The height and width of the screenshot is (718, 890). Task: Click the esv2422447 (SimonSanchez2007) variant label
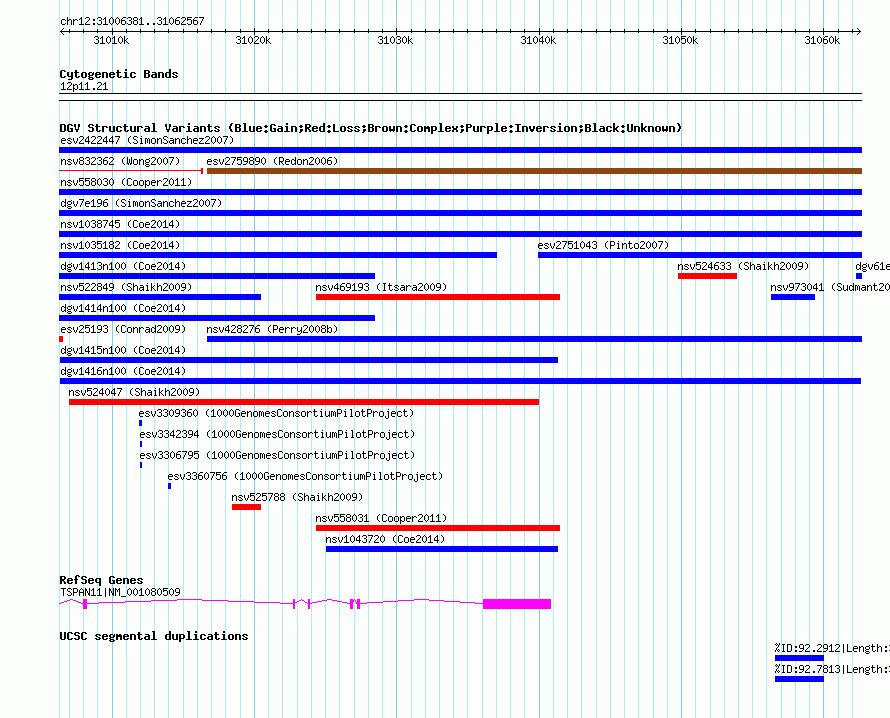click(147, 140)
